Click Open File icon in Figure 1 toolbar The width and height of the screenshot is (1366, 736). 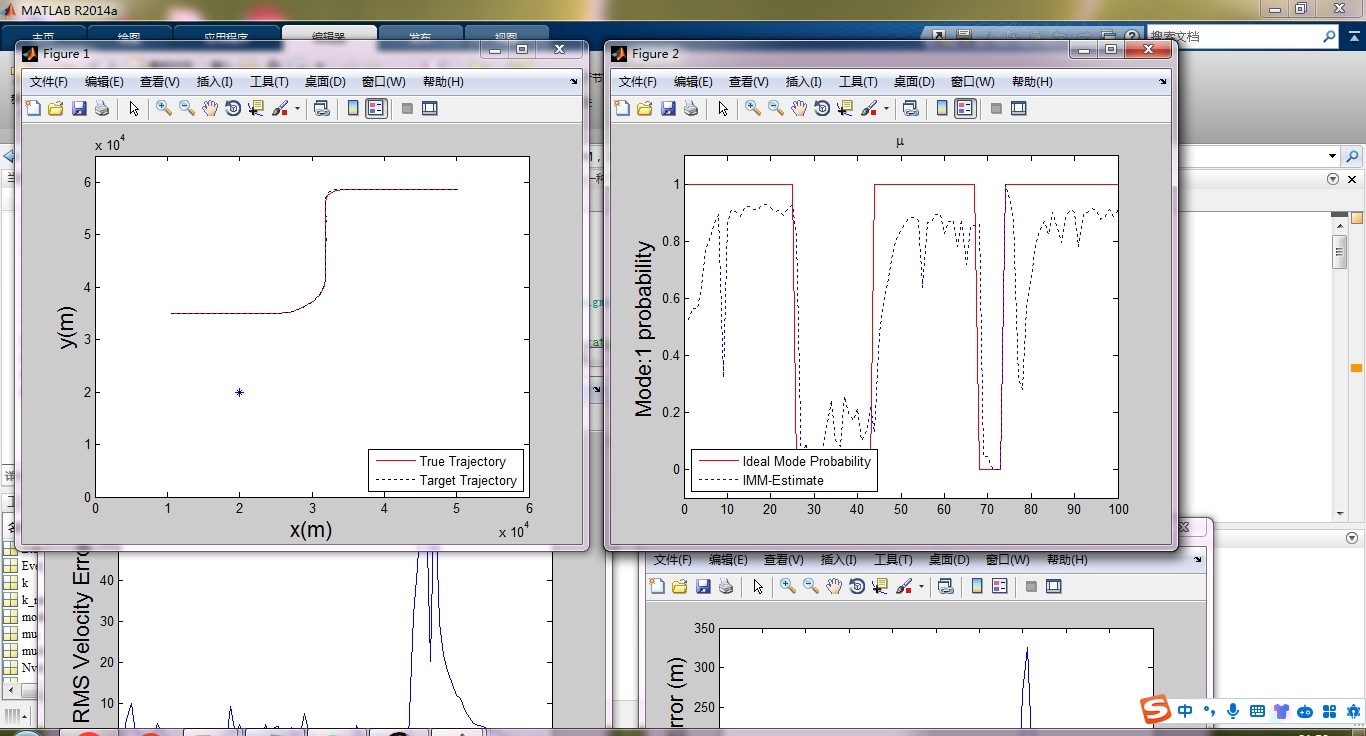click(x=56, y=108)
